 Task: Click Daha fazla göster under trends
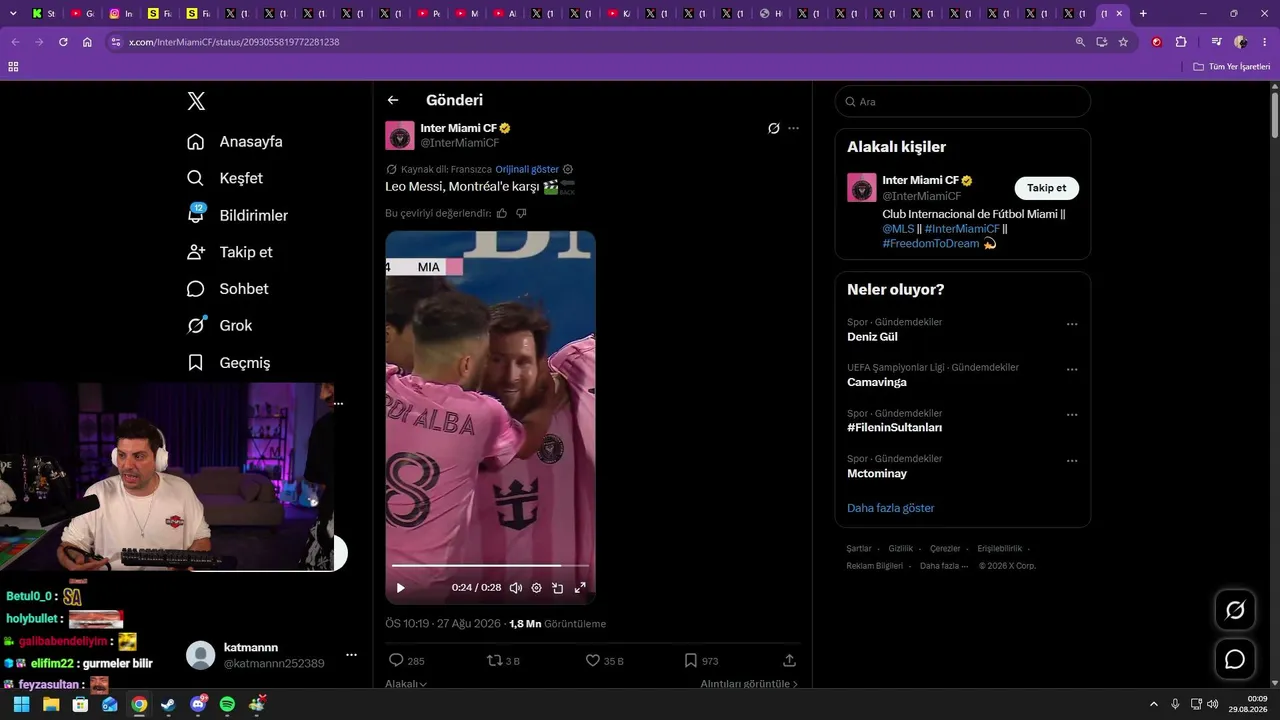tap(891, 508)
